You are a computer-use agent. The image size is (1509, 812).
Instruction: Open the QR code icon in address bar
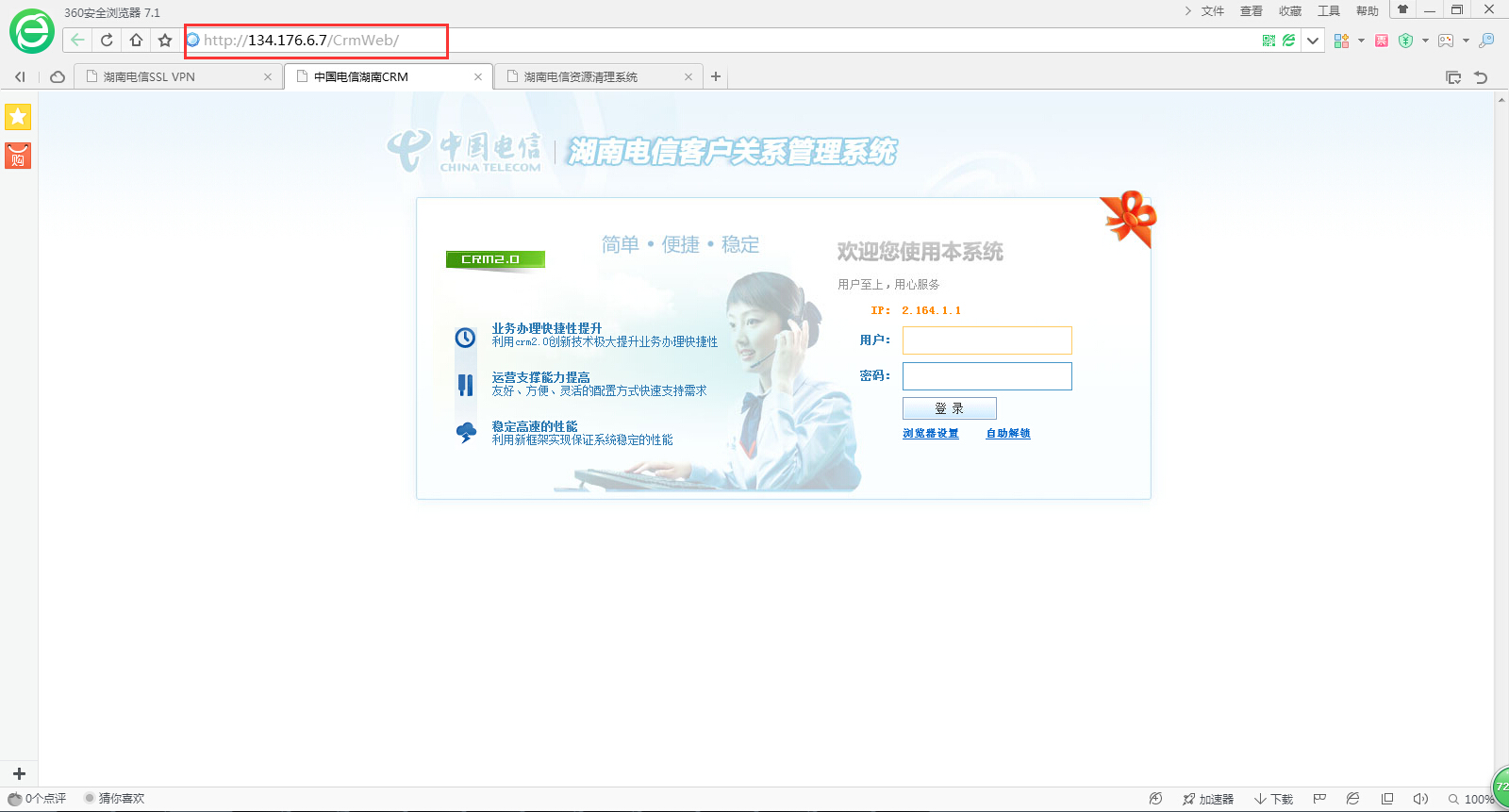point(1269,41)
